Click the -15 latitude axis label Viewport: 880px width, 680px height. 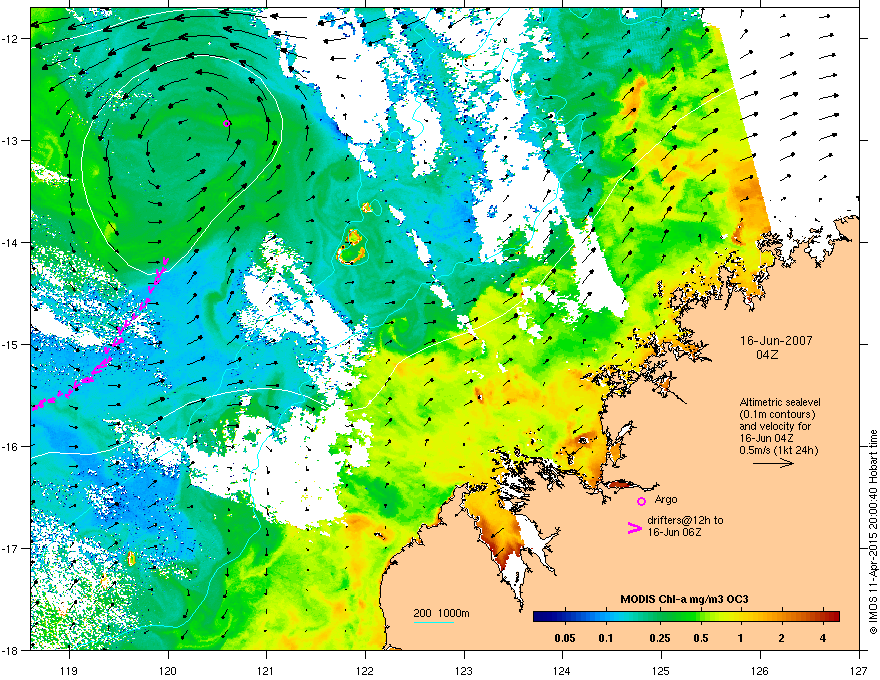tap(11, 344)
